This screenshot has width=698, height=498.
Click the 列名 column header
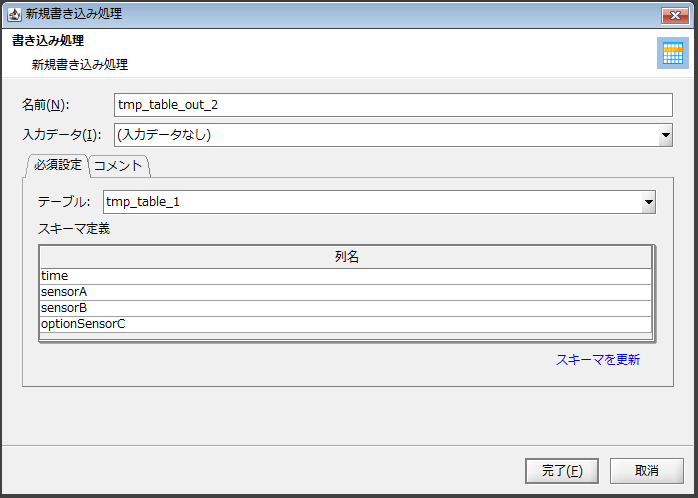coord(346,257)
